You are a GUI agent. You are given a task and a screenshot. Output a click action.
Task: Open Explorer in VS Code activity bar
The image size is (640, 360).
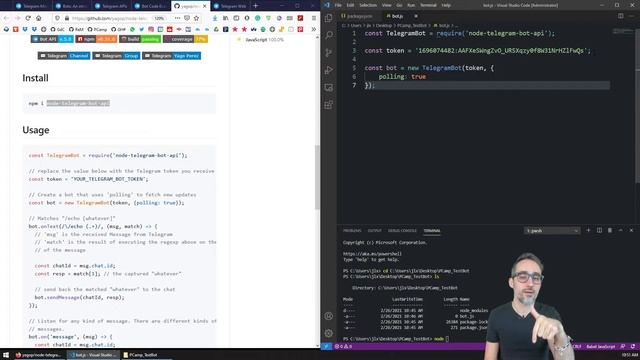[x=329, y=18]
